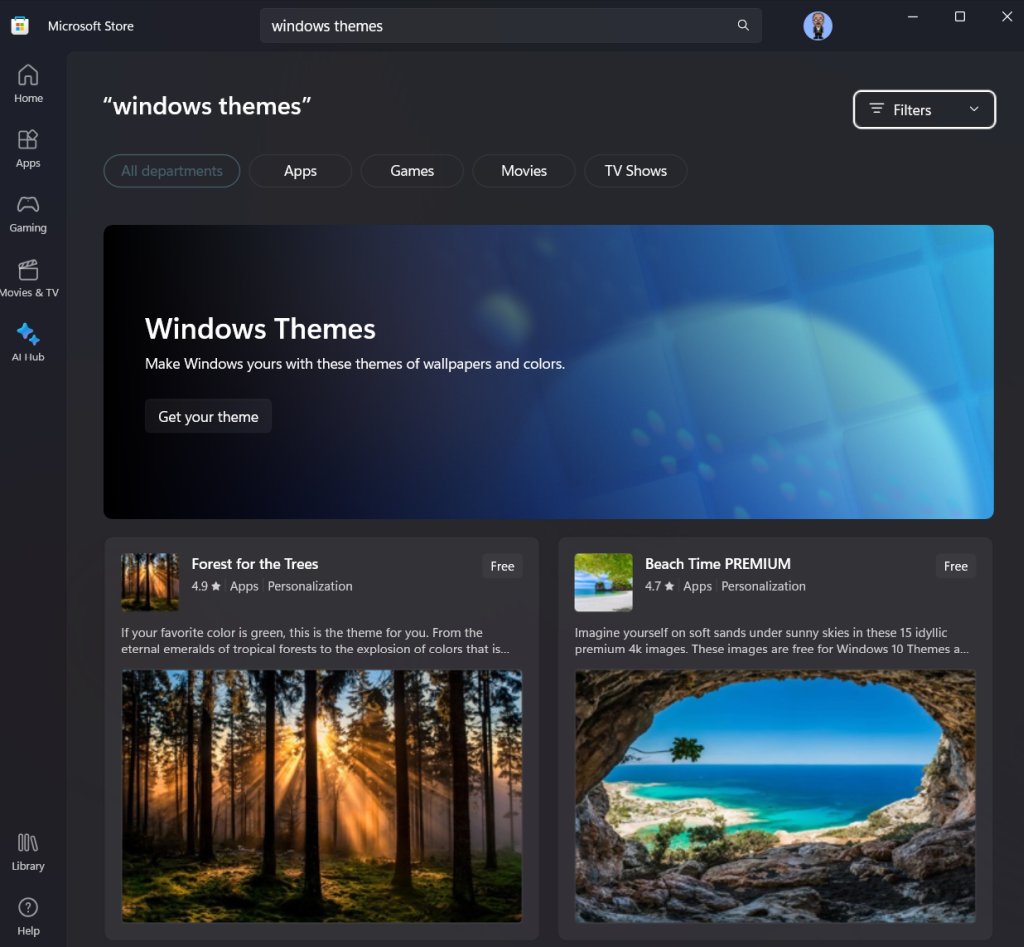
Task: Click Forest for the Trees app icon
Action: coord(150,582)
